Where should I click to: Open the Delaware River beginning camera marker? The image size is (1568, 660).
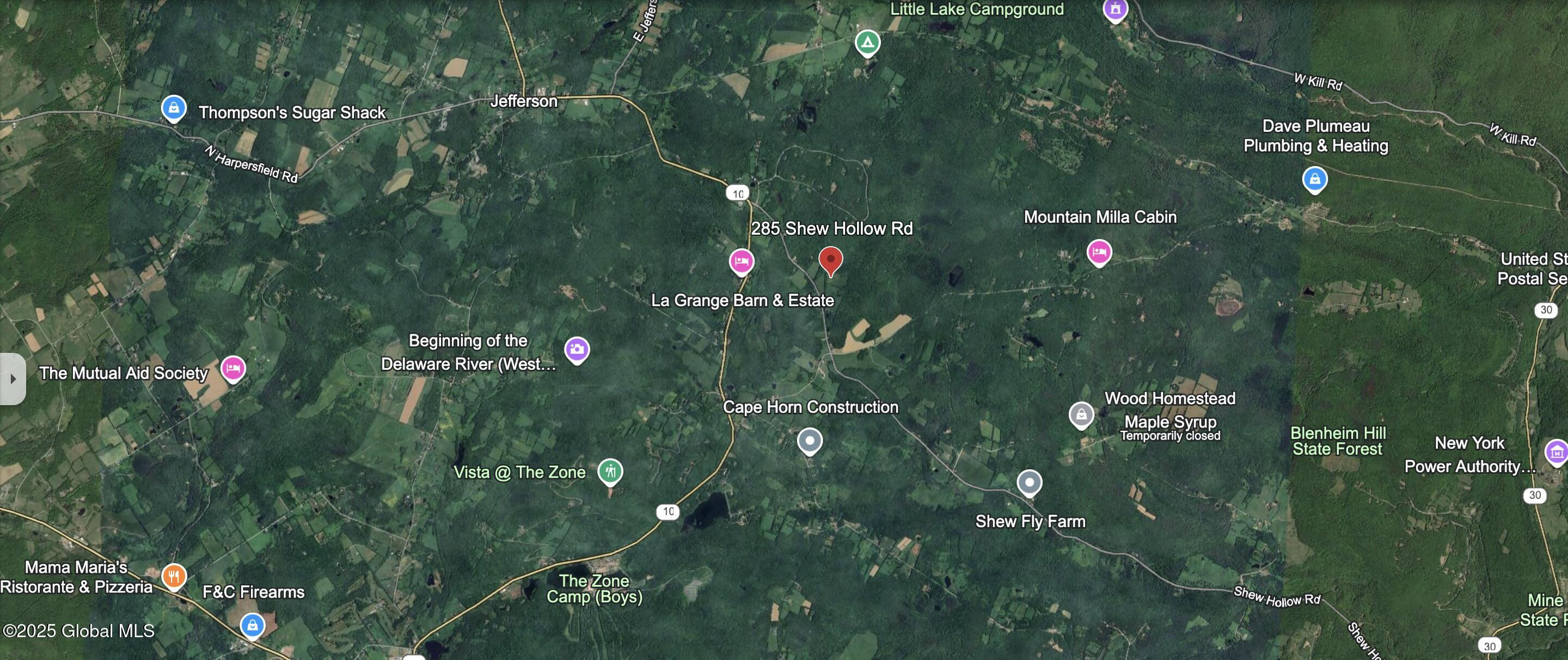[x=577, y=350]
